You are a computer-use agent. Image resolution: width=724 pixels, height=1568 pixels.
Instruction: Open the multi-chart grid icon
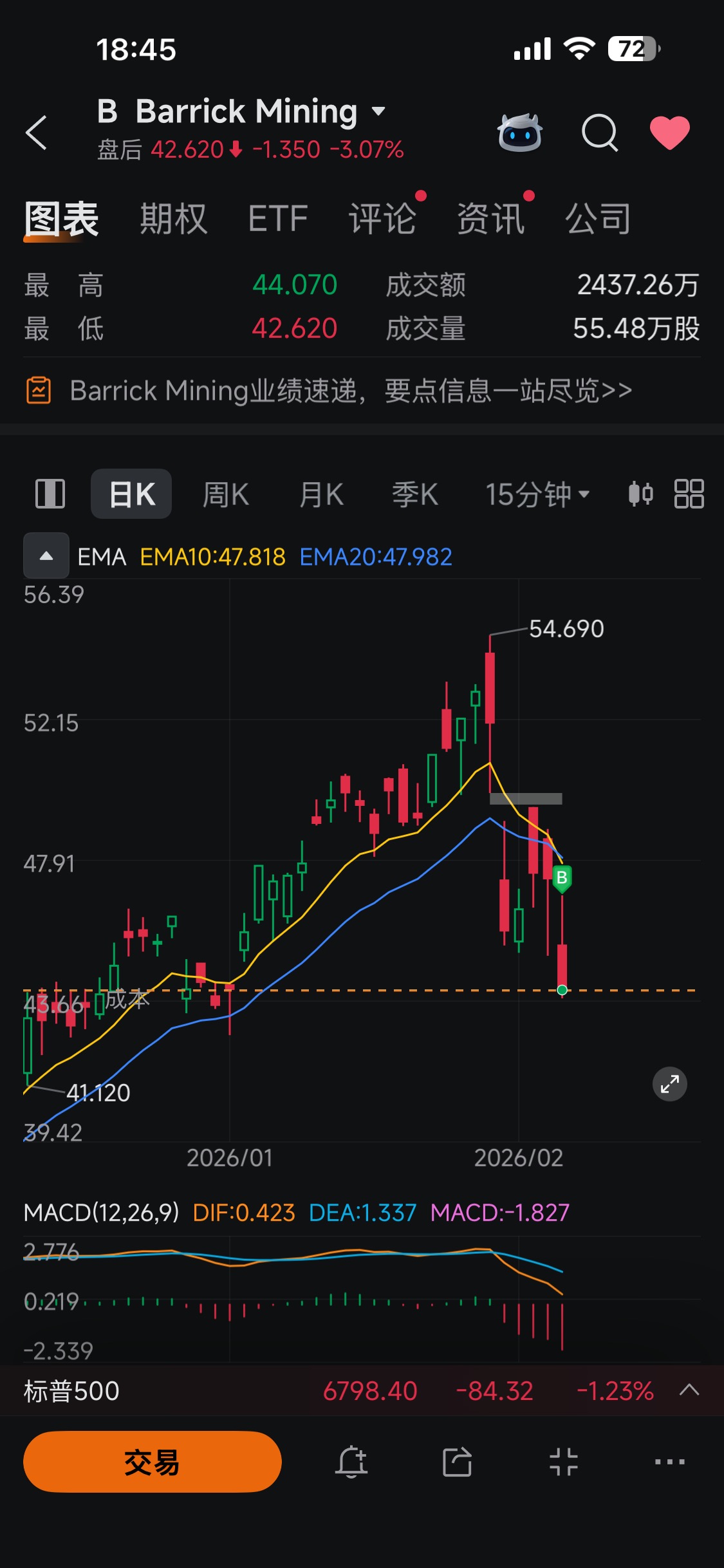tap(689, 494)
